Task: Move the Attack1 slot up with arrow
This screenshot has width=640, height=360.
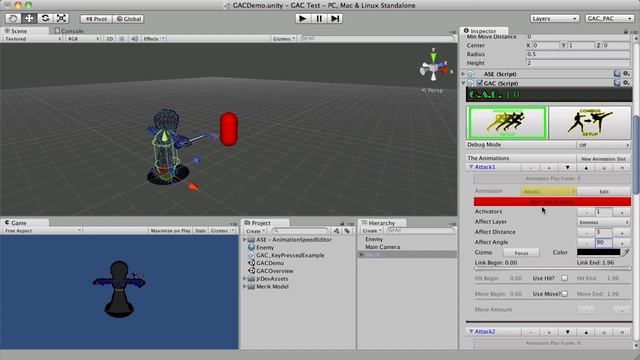Action: [x=586, y=167]
